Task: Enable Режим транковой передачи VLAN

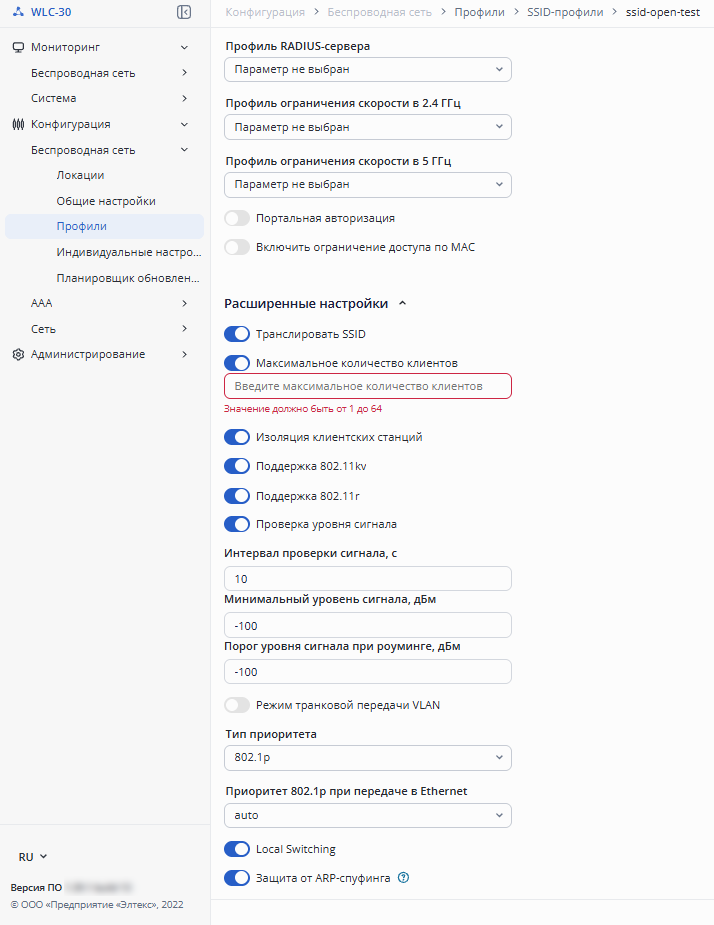Action: click(237, 705)
